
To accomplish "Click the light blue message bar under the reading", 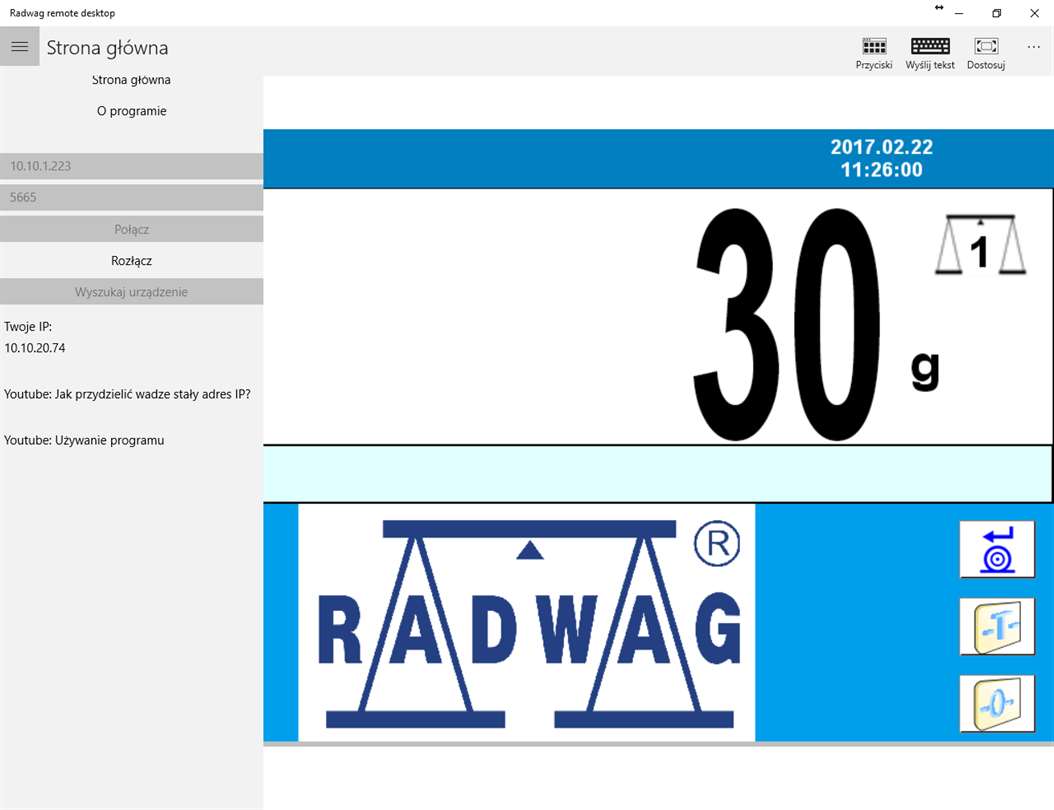I will click(657, 473).
